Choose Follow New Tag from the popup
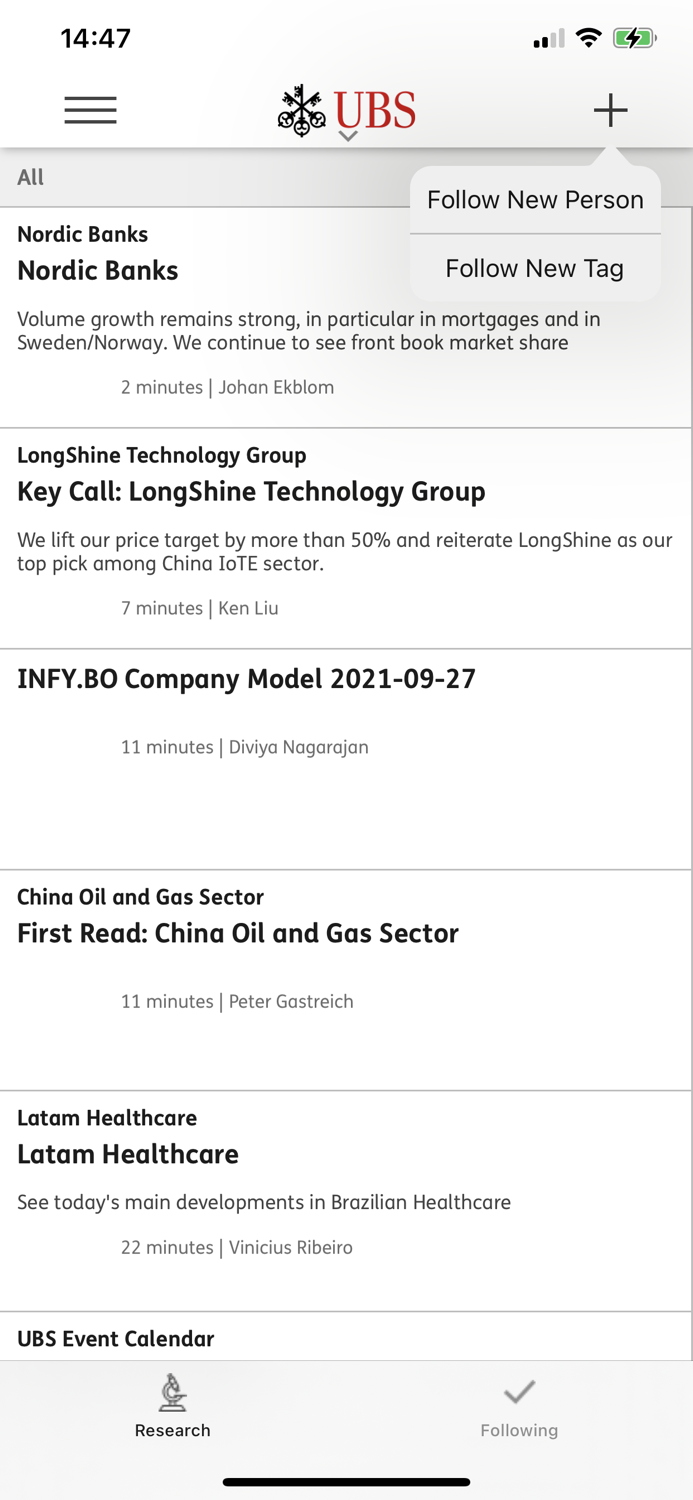Screen dimensions: 693x1500 (535, 268)
